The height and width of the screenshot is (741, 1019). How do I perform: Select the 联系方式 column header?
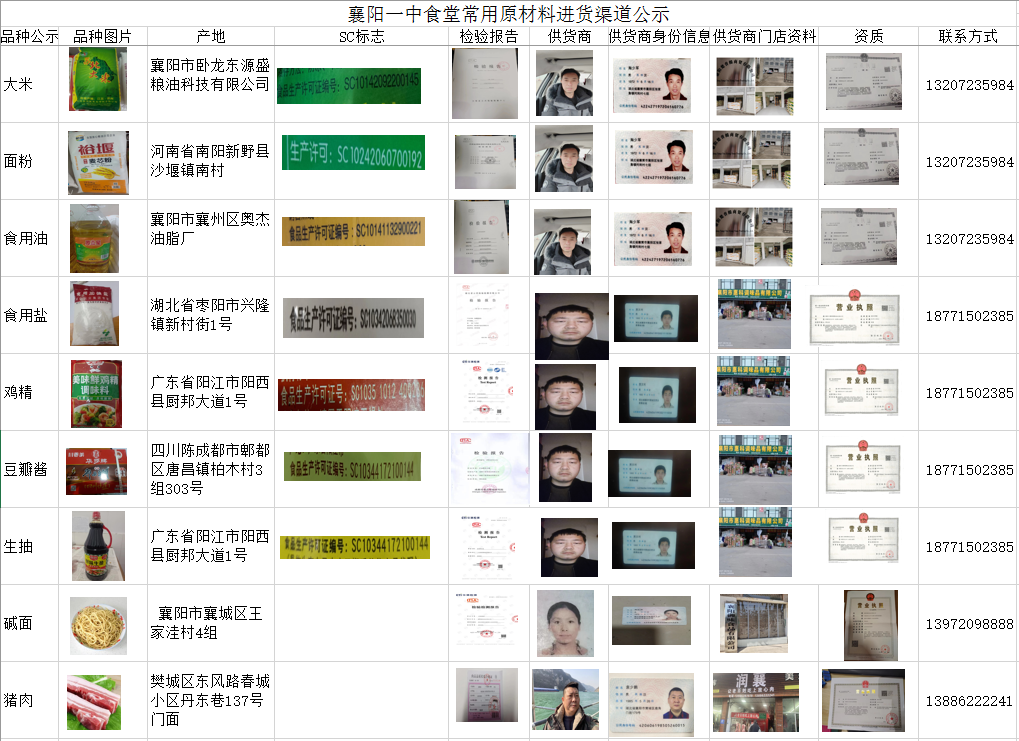pyautogui.click(x=967, y=37)
